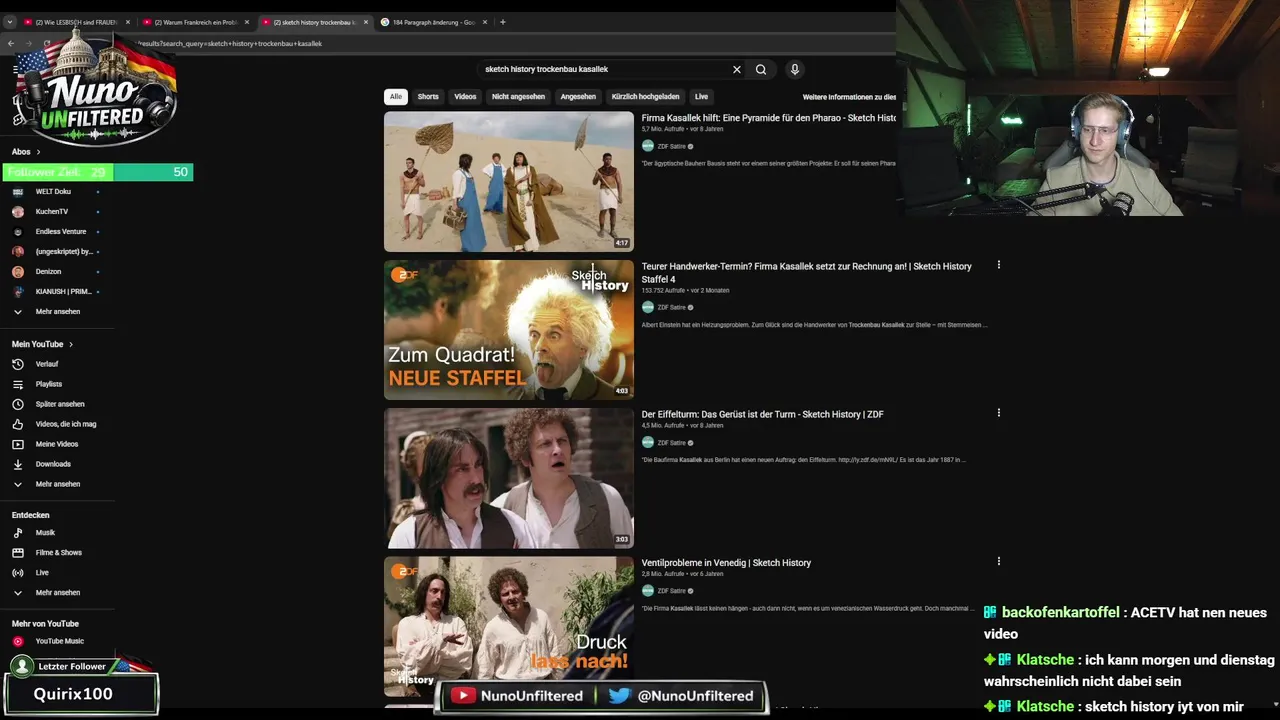1280x720 pixels.
Task: Open the Downloads arrow icon
Action: click(17, 464)
